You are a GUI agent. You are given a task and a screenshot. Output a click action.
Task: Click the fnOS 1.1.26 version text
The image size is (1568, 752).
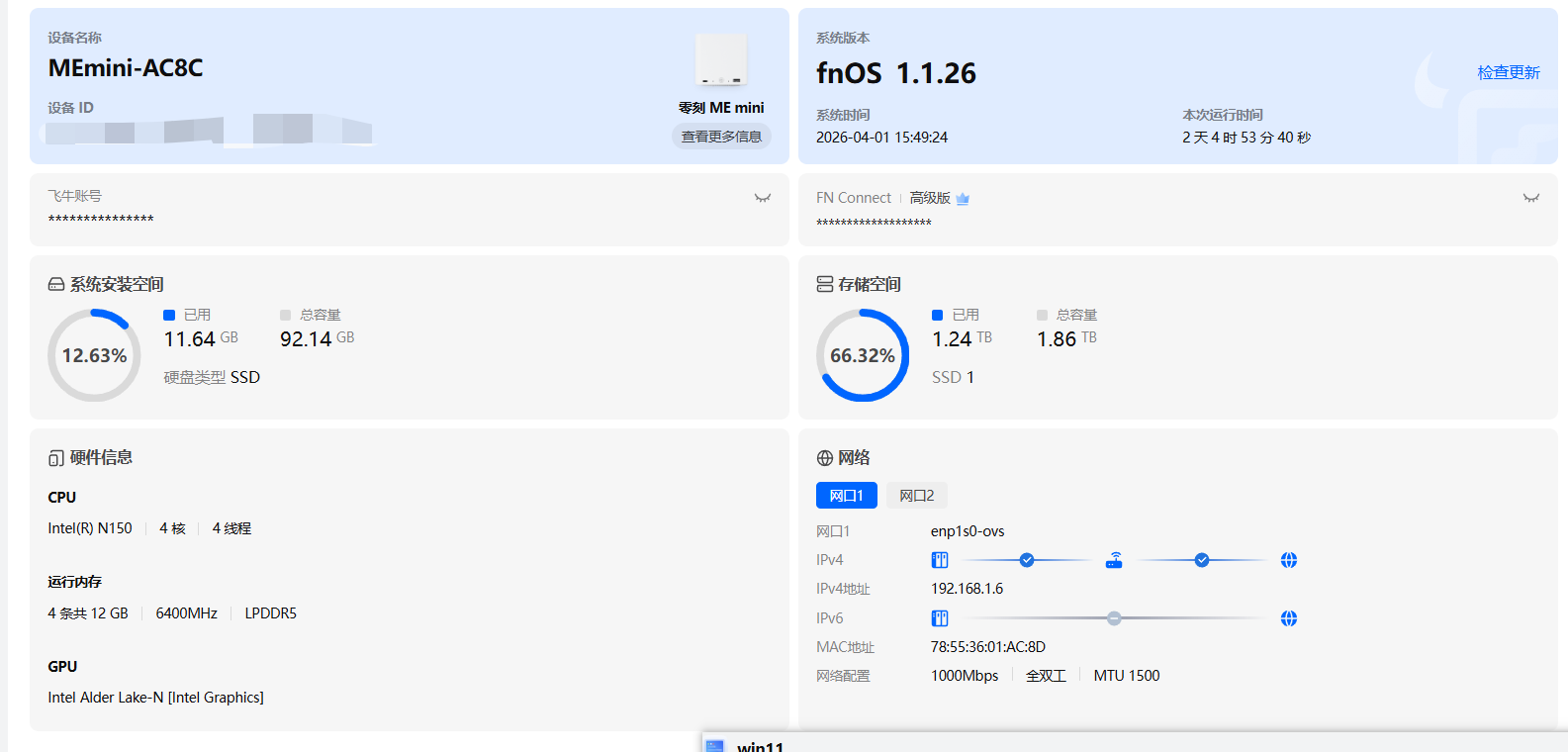coord(896,73)
